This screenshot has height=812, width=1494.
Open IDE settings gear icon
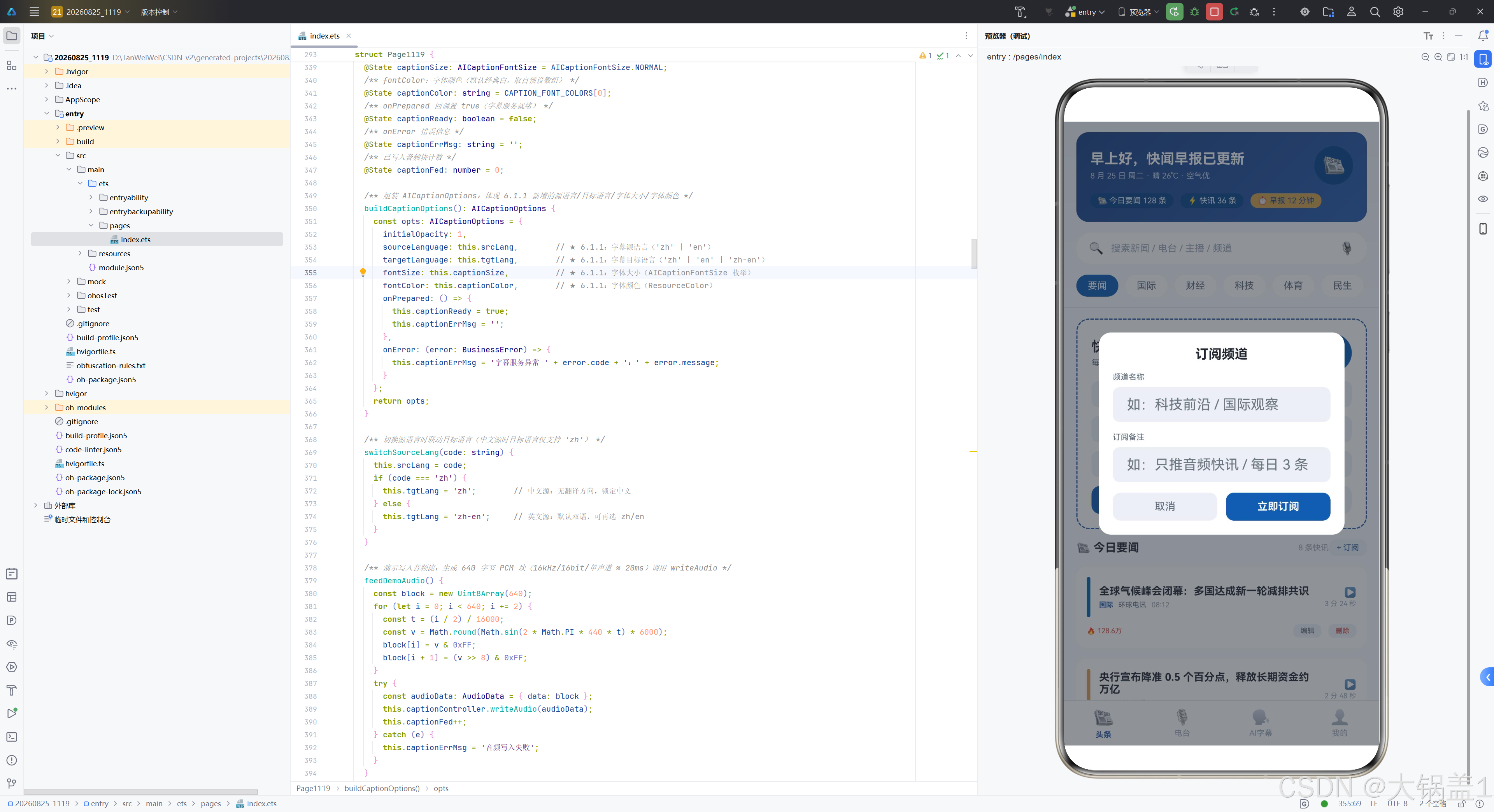1398,12
